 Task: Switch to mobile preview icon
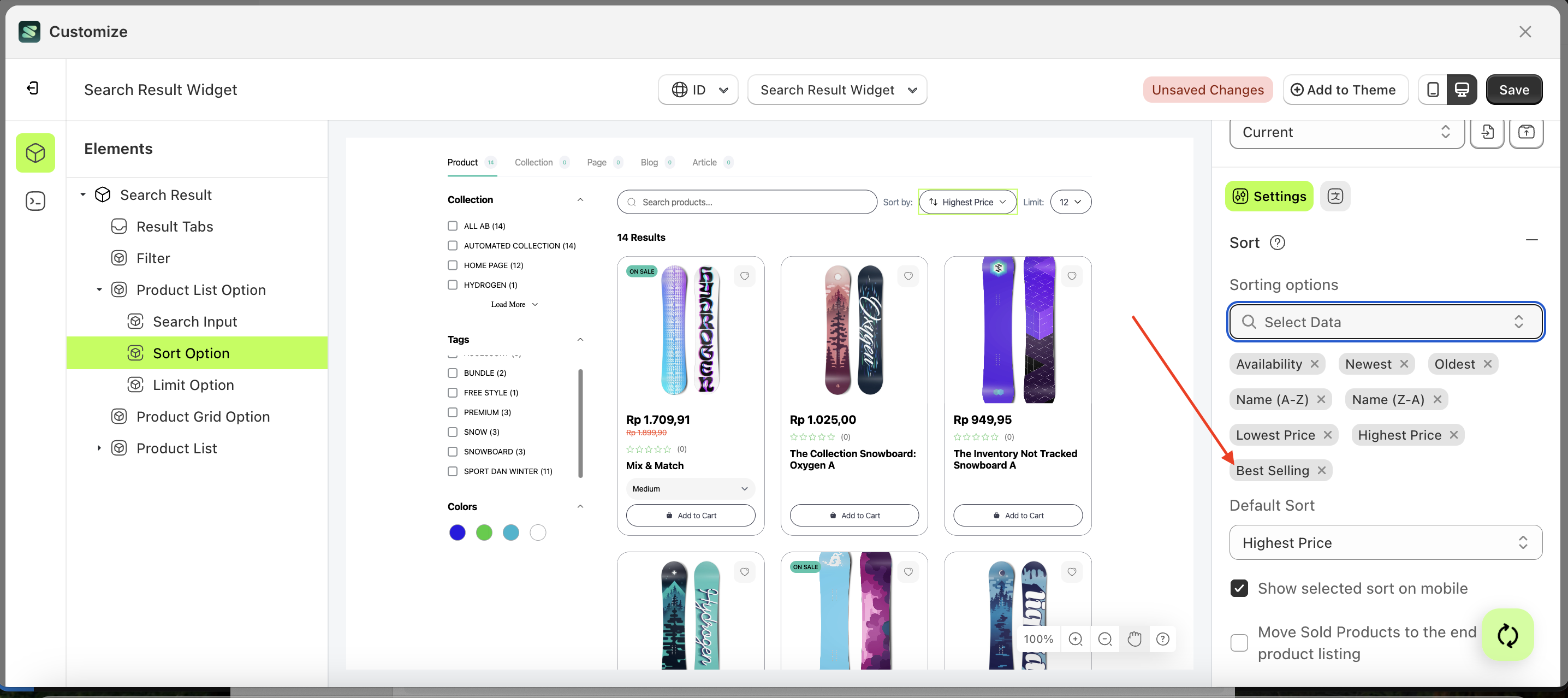pos(1433,89)
